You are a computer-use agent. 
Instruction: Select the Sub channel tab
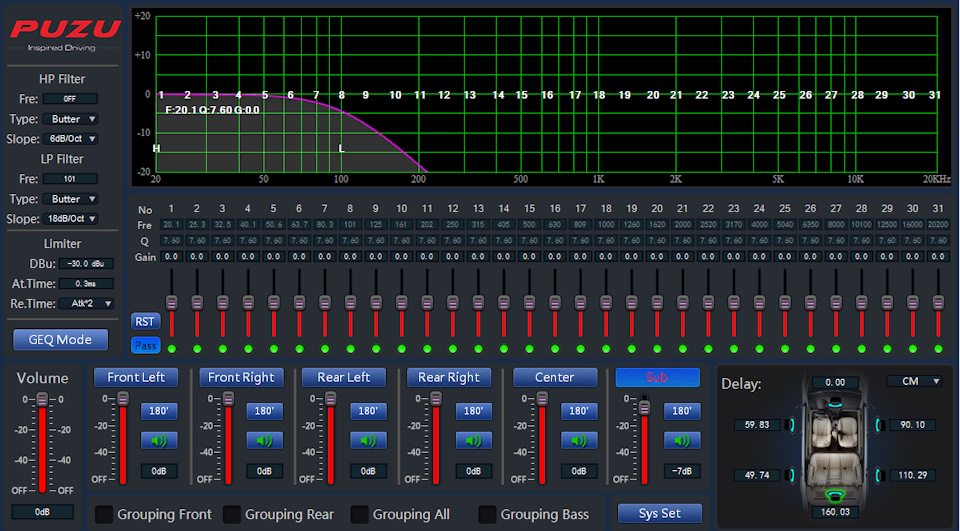(657, 377)
